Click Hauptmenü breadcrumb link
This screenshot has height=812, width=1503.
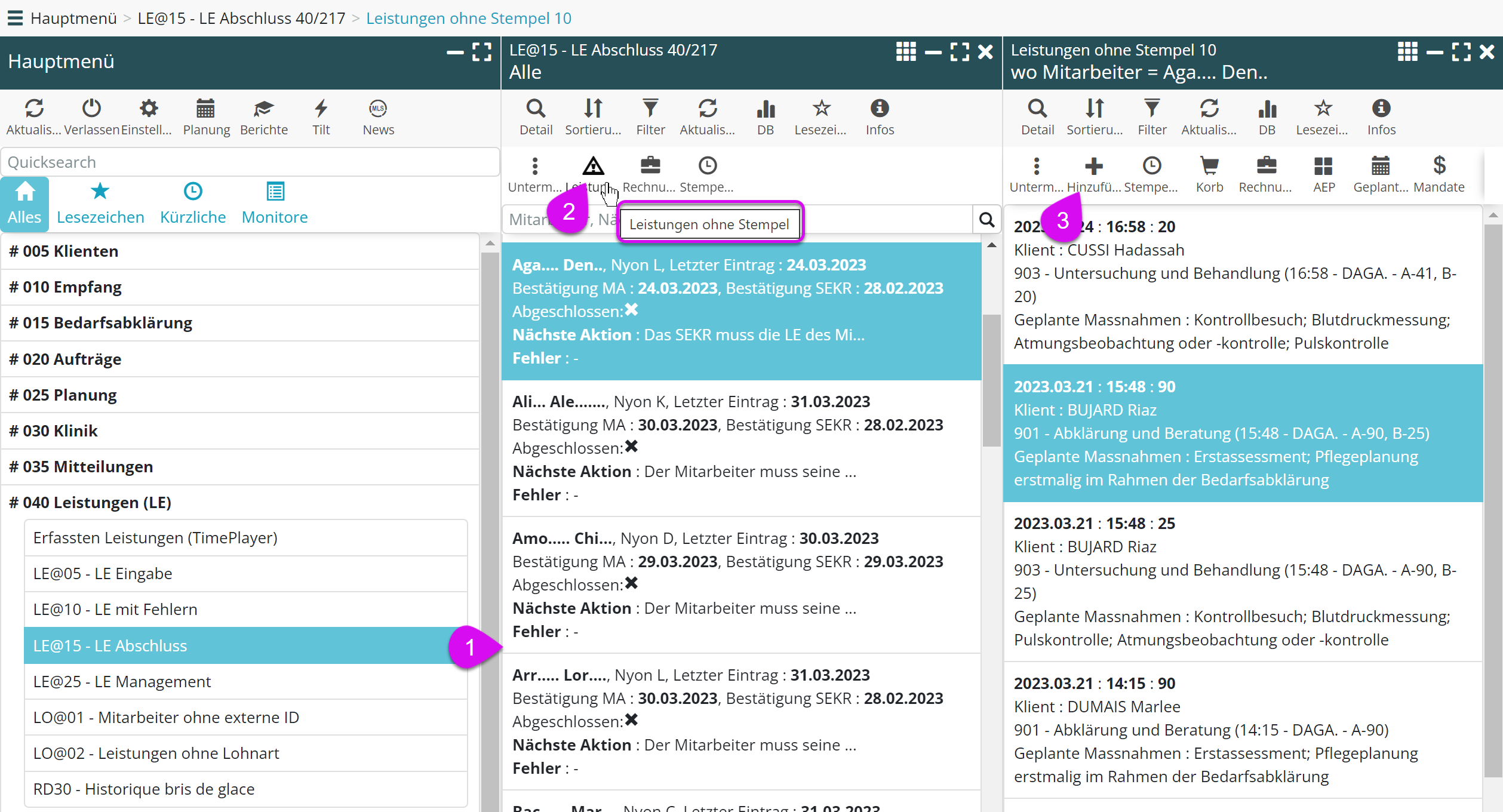pos(73,18)
